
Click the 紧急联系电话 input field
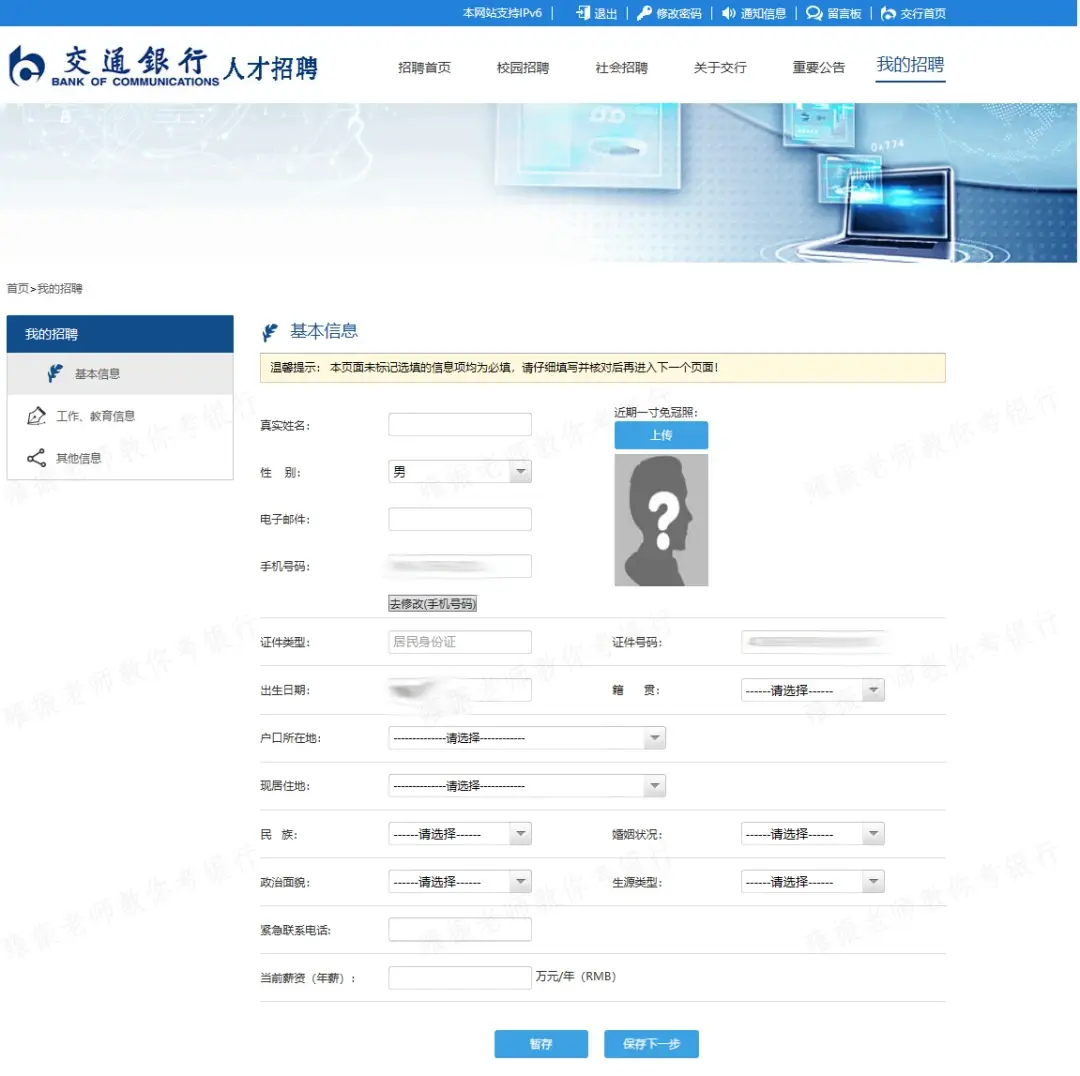click(459, 929)
